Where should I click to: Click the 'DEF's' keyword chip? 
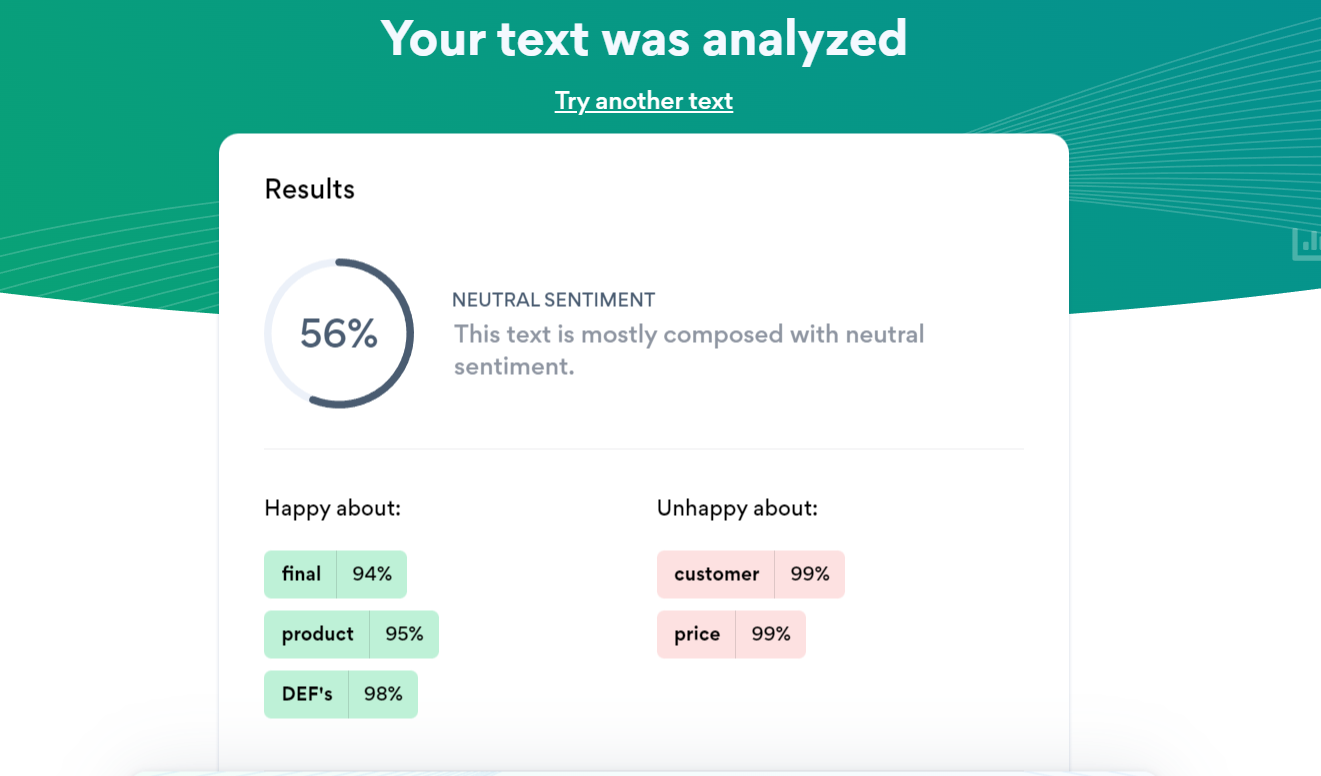305,694
